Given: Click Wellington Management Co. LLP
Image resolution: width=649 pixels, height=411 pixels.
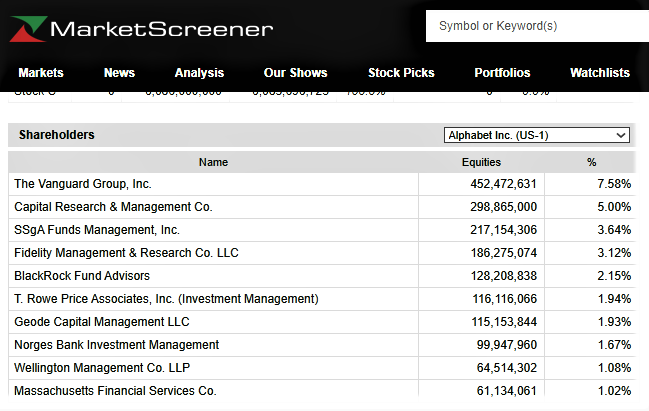Looking at the screenshot, I should coord(102,368).
